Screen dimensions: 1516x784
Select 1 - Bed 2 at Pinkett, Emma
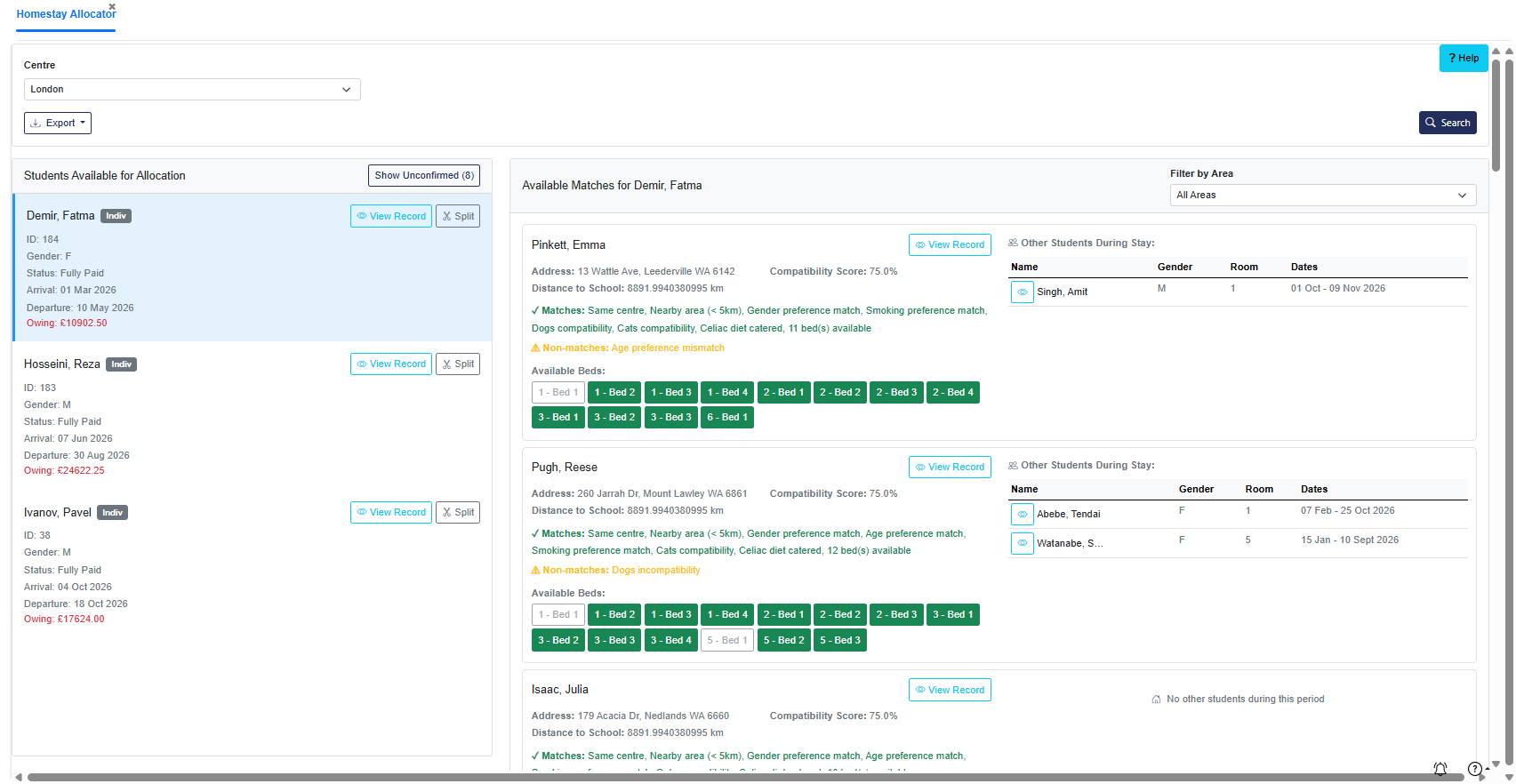[x=614, y=392]
